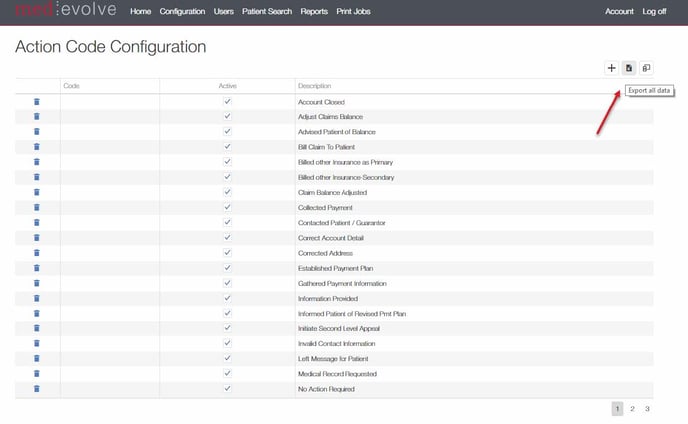The image size is (688, 424).
Task: Jump to page 3 in pagination
Action: coord(647,409)
